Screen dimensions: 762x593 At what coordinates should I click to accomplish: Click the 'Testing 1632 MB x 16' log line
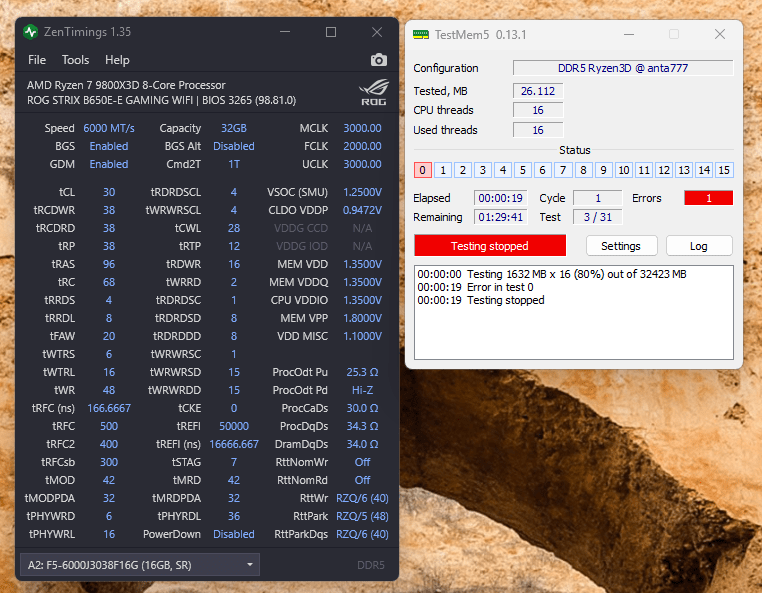(552, 274)
